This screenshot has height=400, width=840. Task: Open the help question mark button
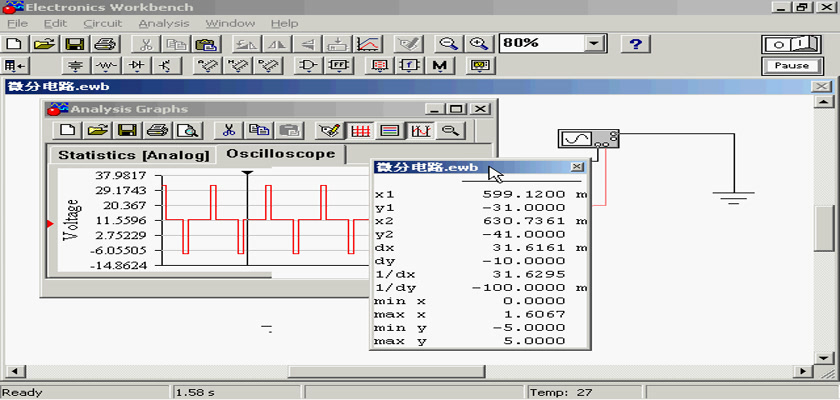point(635,43)
